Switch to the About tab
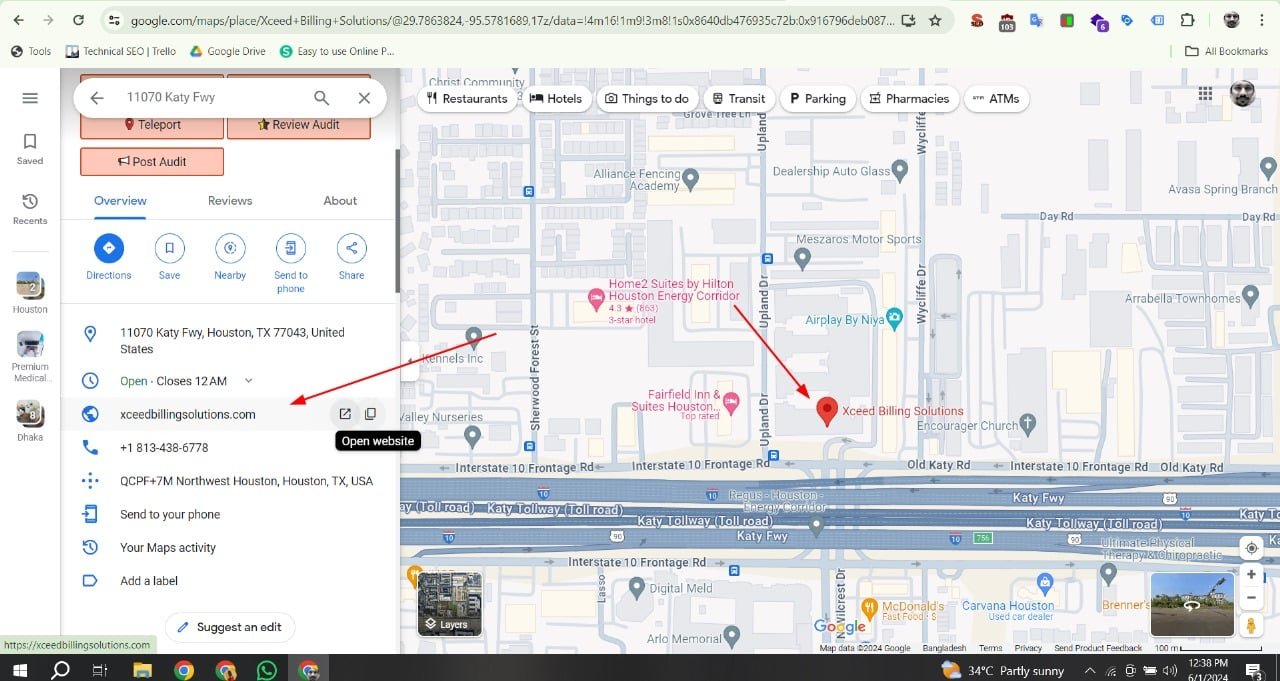Image resolution: width=1280 pixels, height=681 pixels. click(x=340, y=201)
